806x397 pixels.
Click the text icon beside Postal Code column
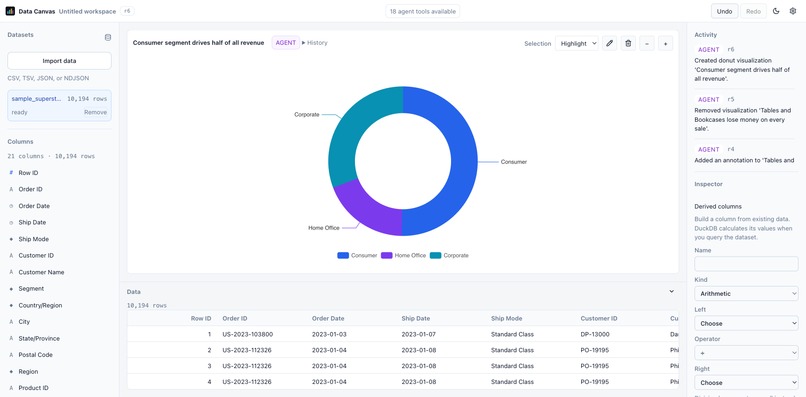tap(11, 355)
